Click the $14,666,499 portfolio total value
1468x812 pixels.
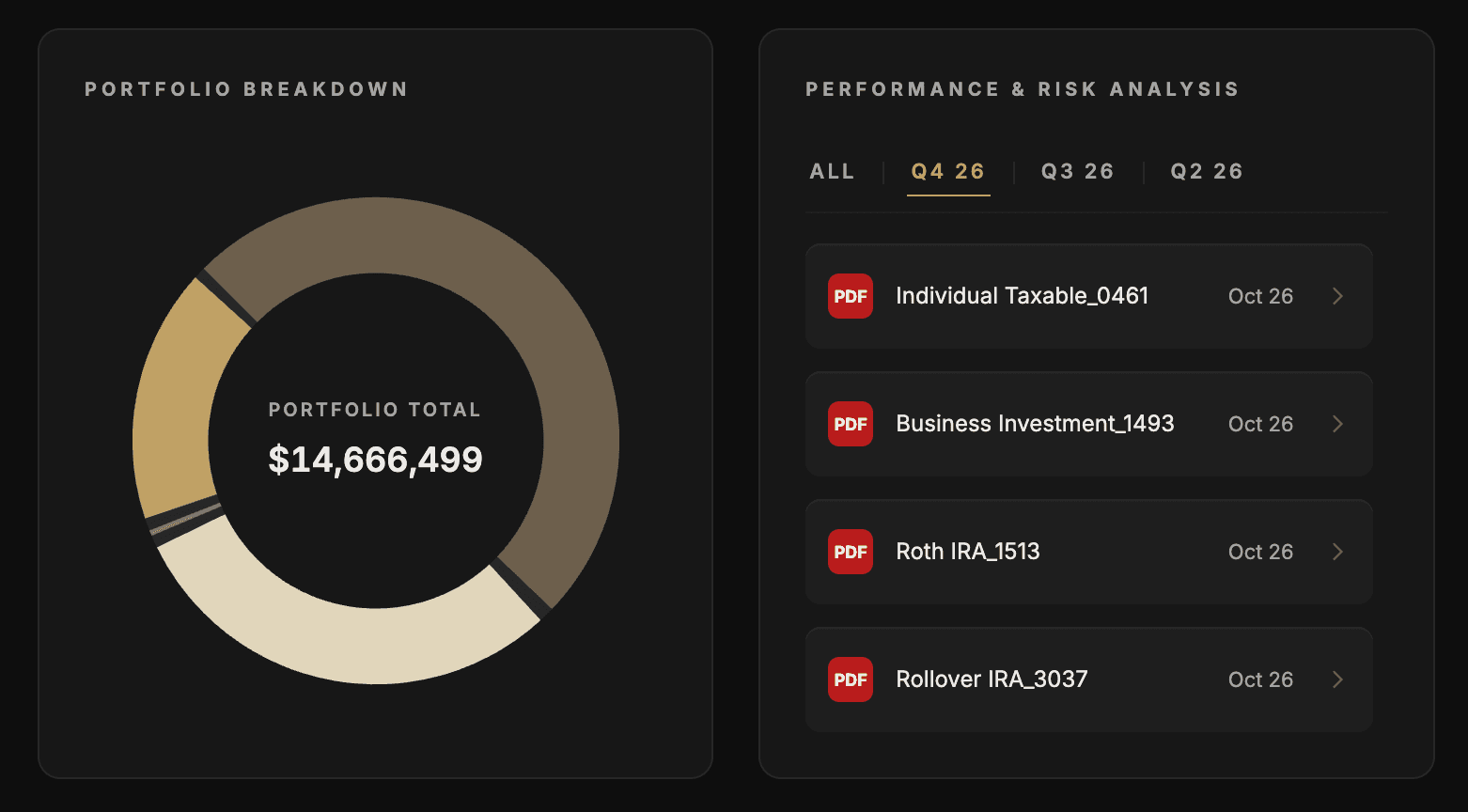point(376,460)
